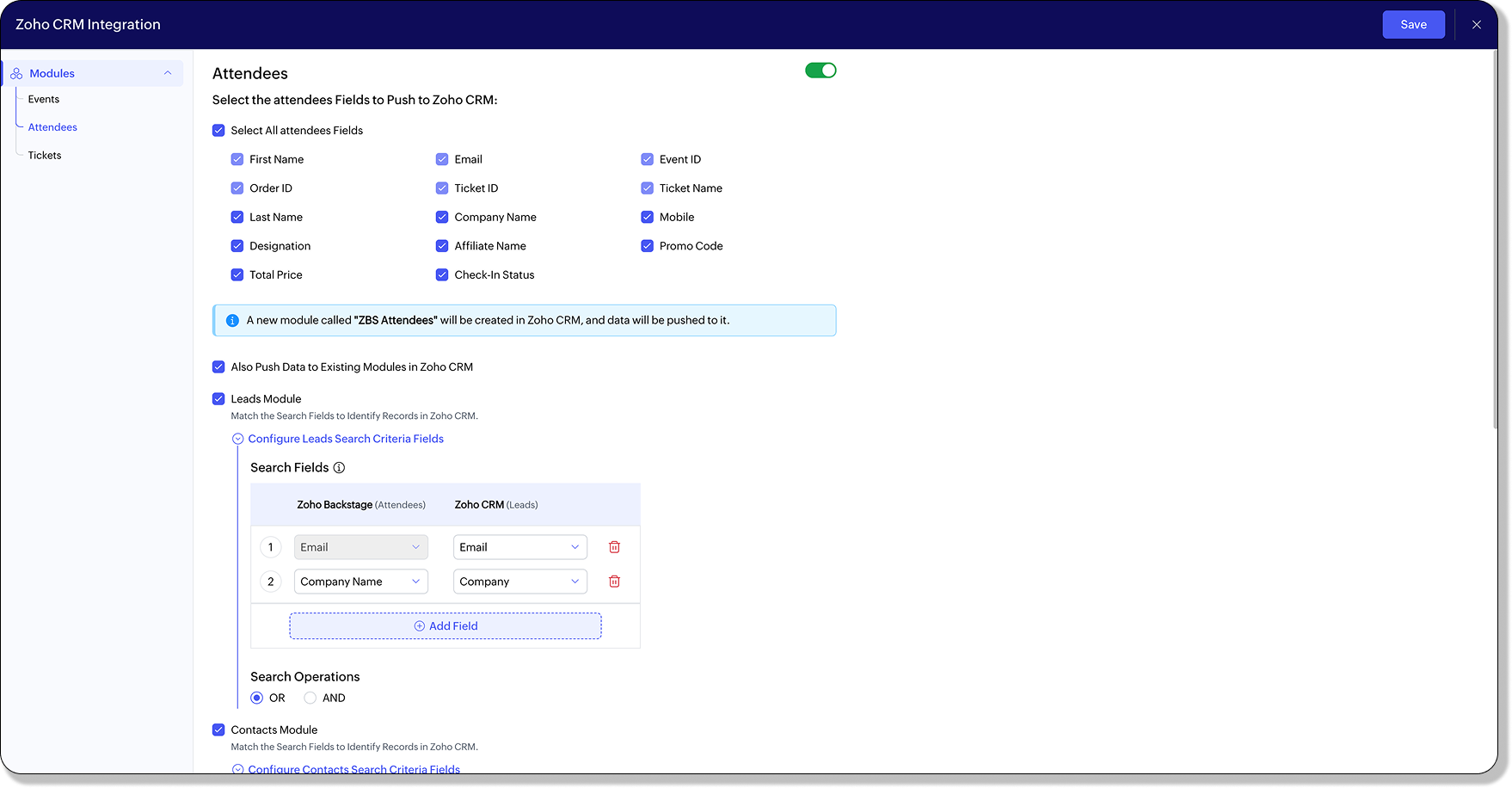1512x788 pixels.
Task: Click the Zoho CRM Integration title
Action: coord(88,25)
